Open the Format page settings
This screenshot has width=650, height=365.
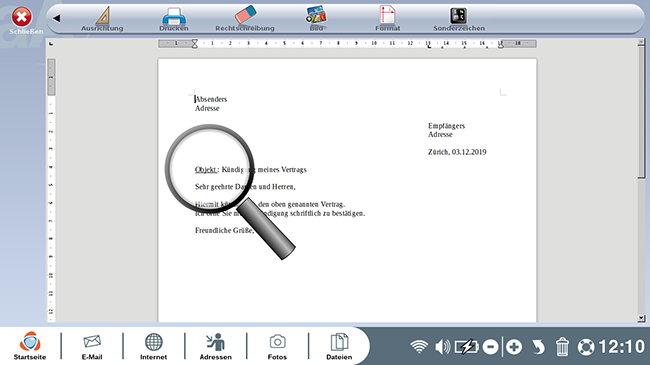point(388,19)
